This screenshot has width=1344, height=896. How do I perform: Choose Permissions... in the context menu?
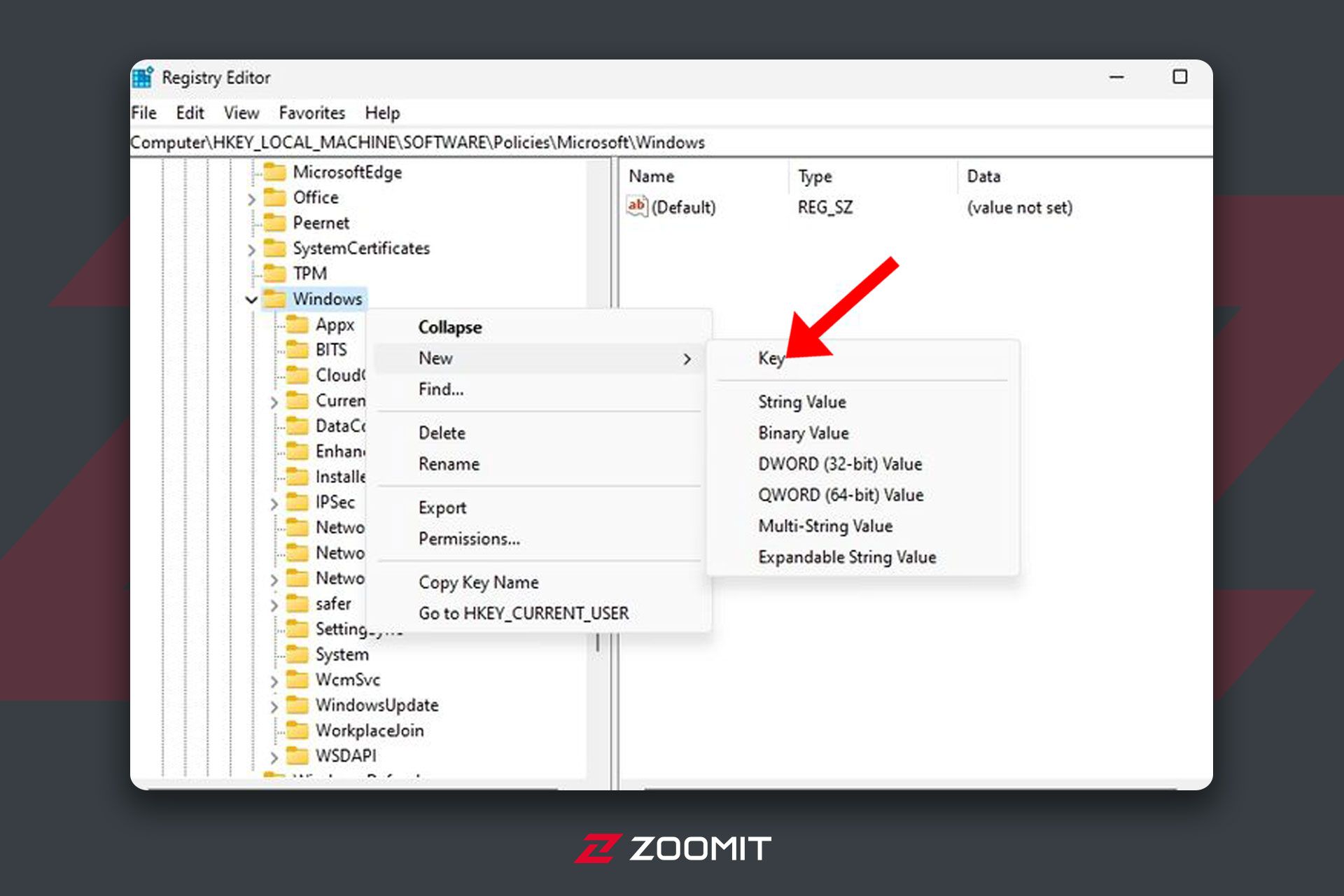click(x=539, y=539)
